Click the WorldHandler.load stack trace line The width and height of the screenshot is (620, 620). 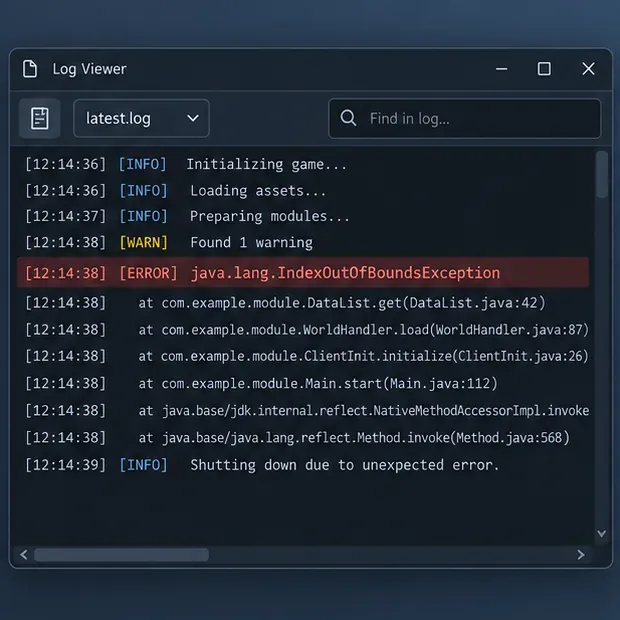[307, 330]
